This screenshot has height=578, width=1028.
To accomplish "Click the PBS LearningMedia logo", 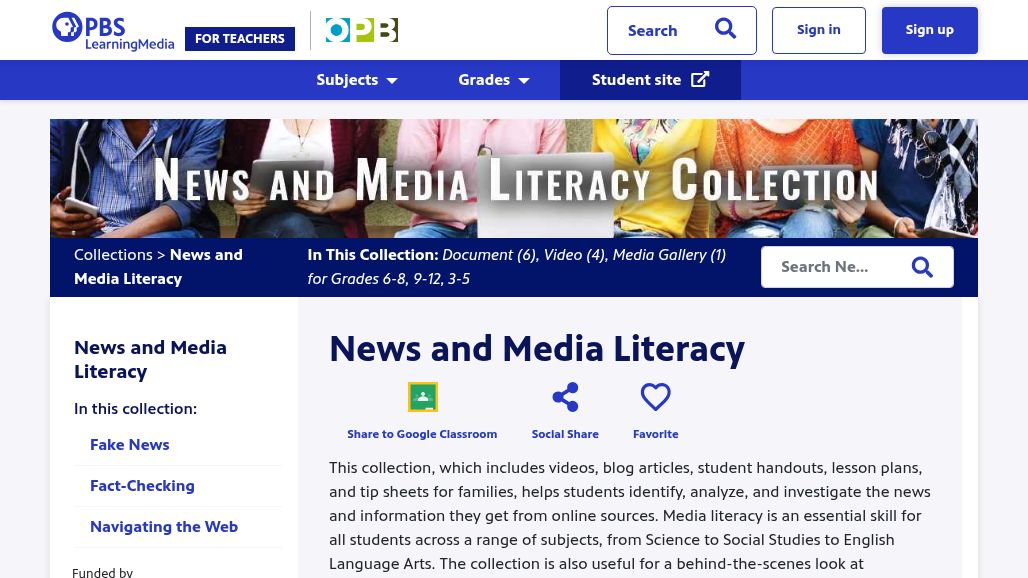I will tap(112, 31).
